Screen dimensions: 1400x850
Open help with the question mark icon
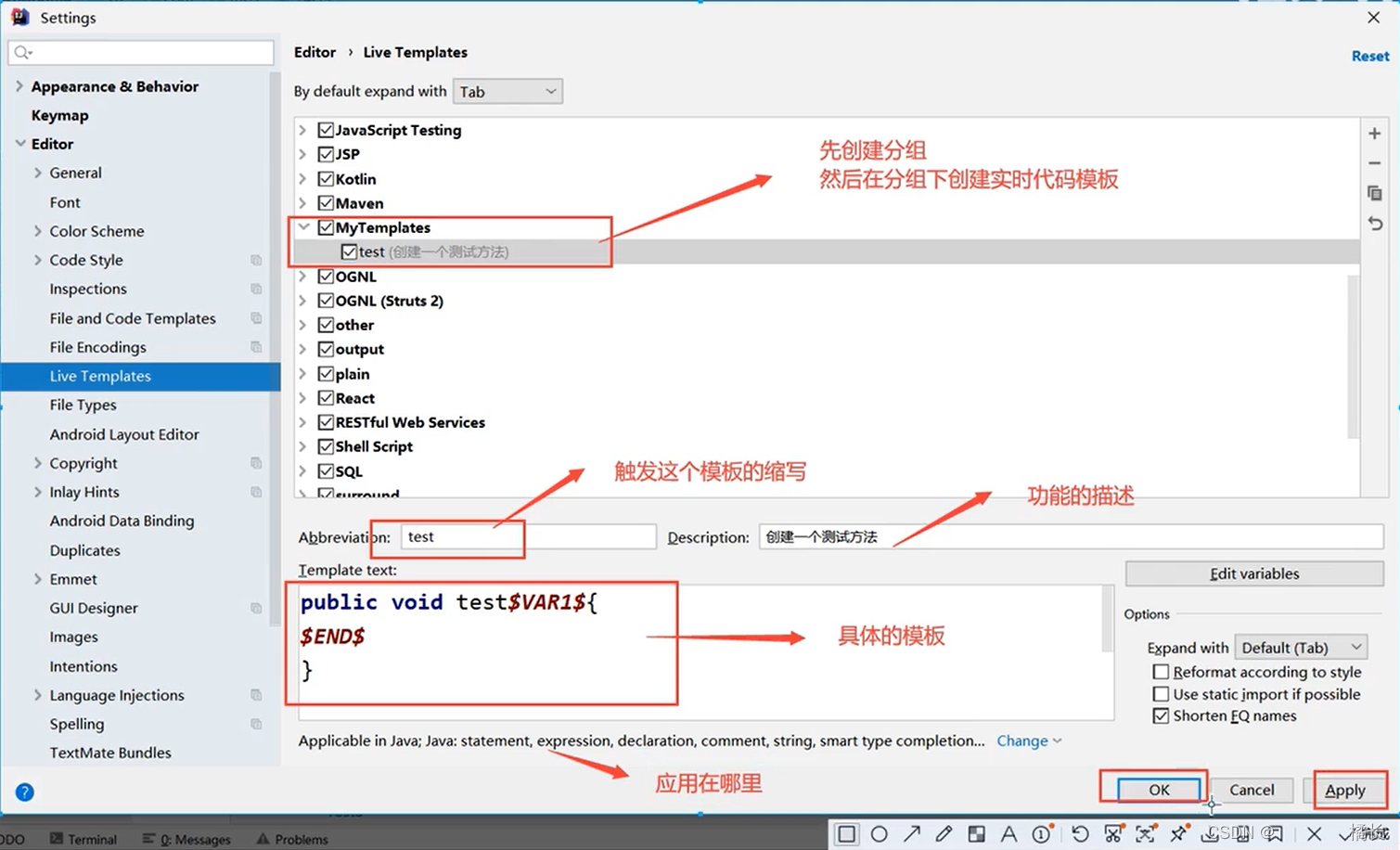25,792
